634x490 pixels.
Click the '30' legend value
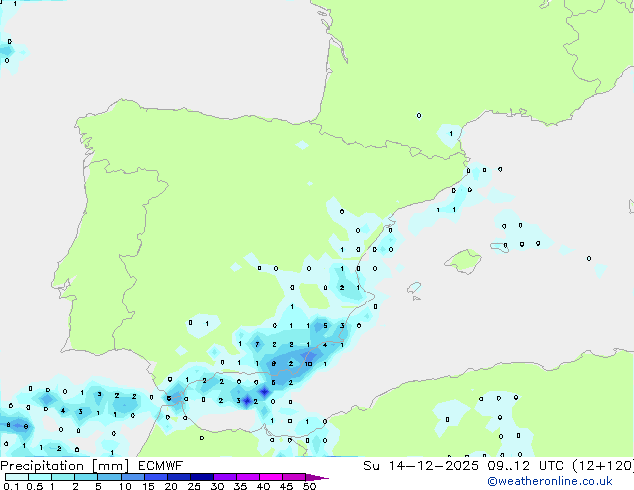(x=217, y=486)
